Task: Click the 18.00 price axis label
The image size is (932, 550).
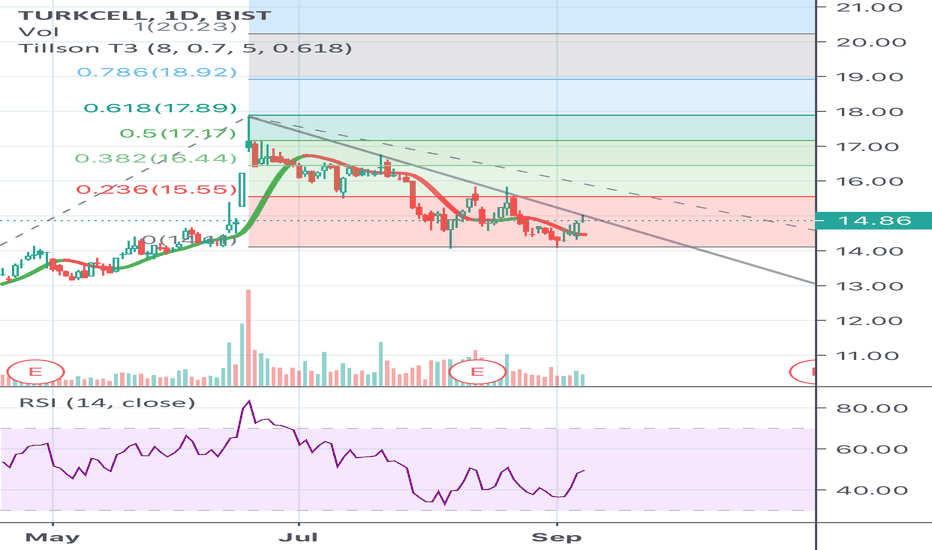Action: click(870, 112)
